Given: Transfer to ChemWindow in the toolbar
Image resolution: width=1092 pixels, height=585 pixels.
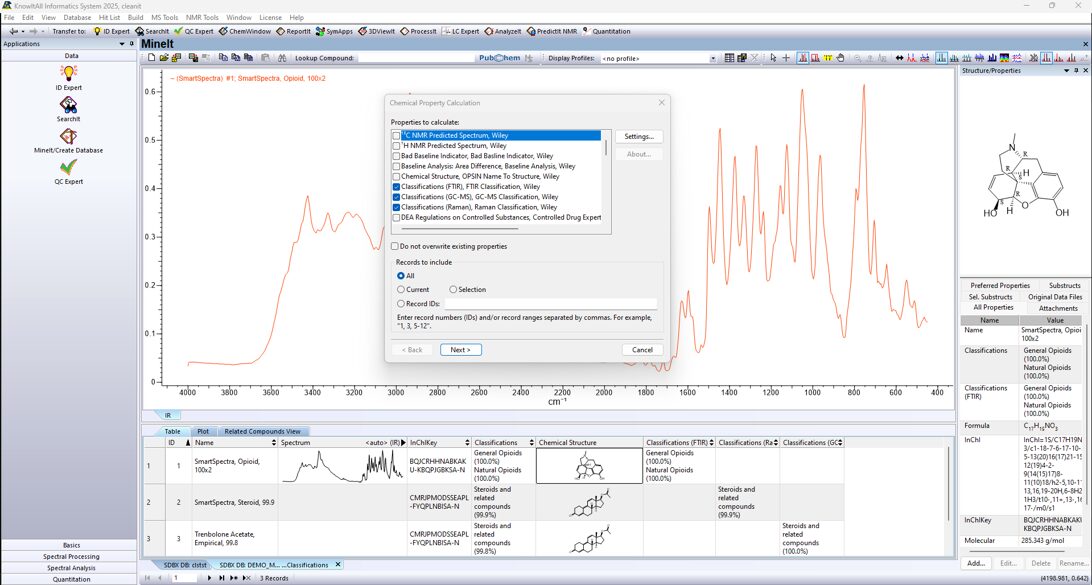Looking at the screenshot, I should tap(244, 31).
